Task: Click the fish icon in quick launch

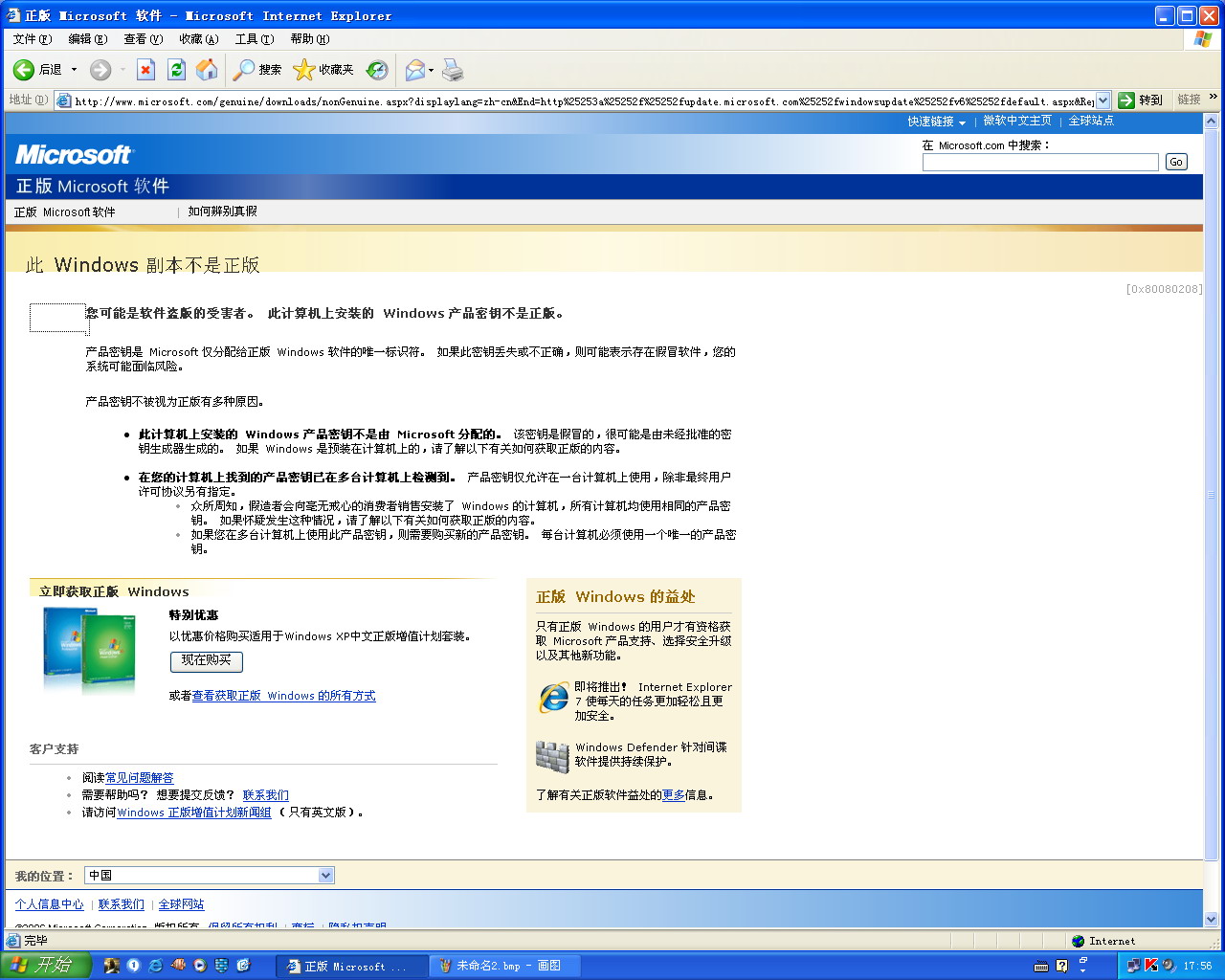Action: (177, 966)
